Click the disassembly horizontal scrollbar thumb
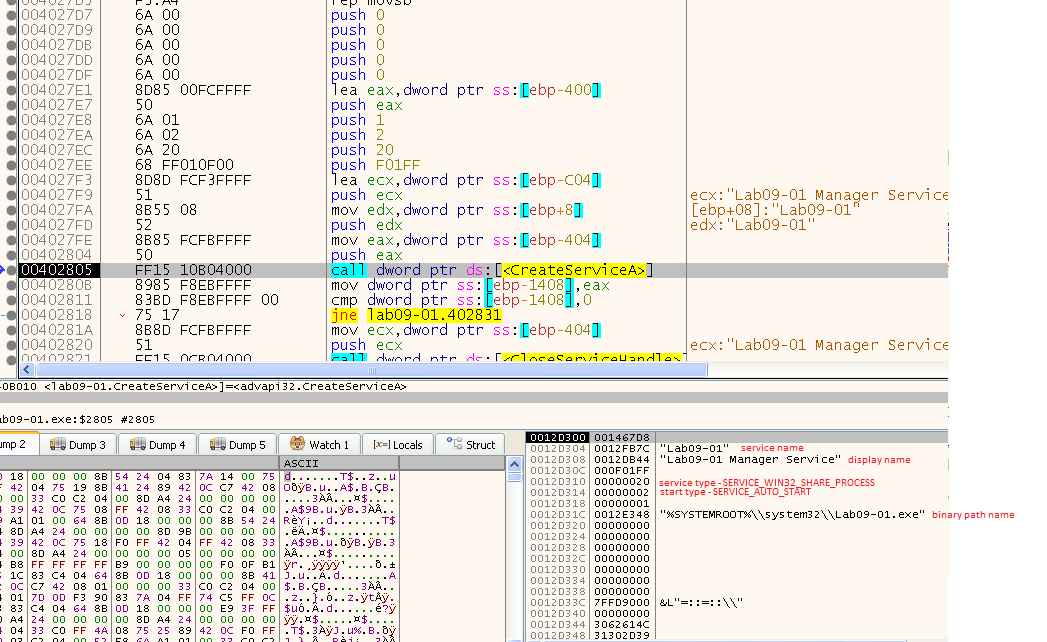 370,370
